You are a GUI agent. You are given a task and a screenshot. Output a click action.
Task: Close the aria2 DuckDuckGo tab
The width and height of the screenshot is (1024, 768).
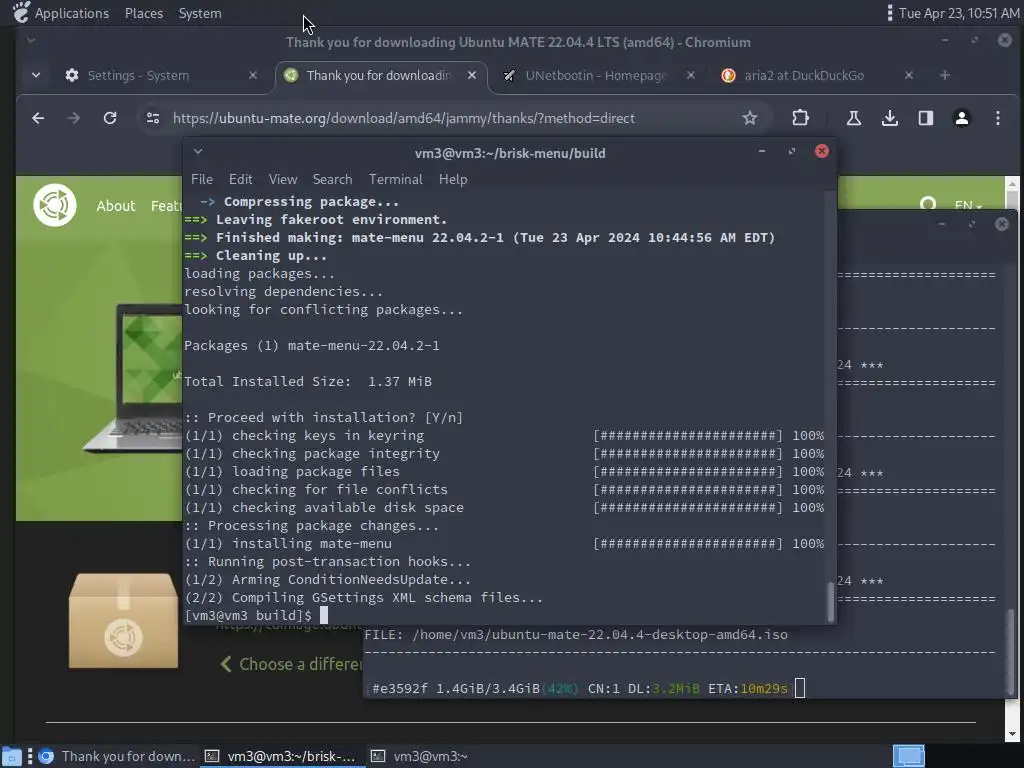[x=908, y=76]
